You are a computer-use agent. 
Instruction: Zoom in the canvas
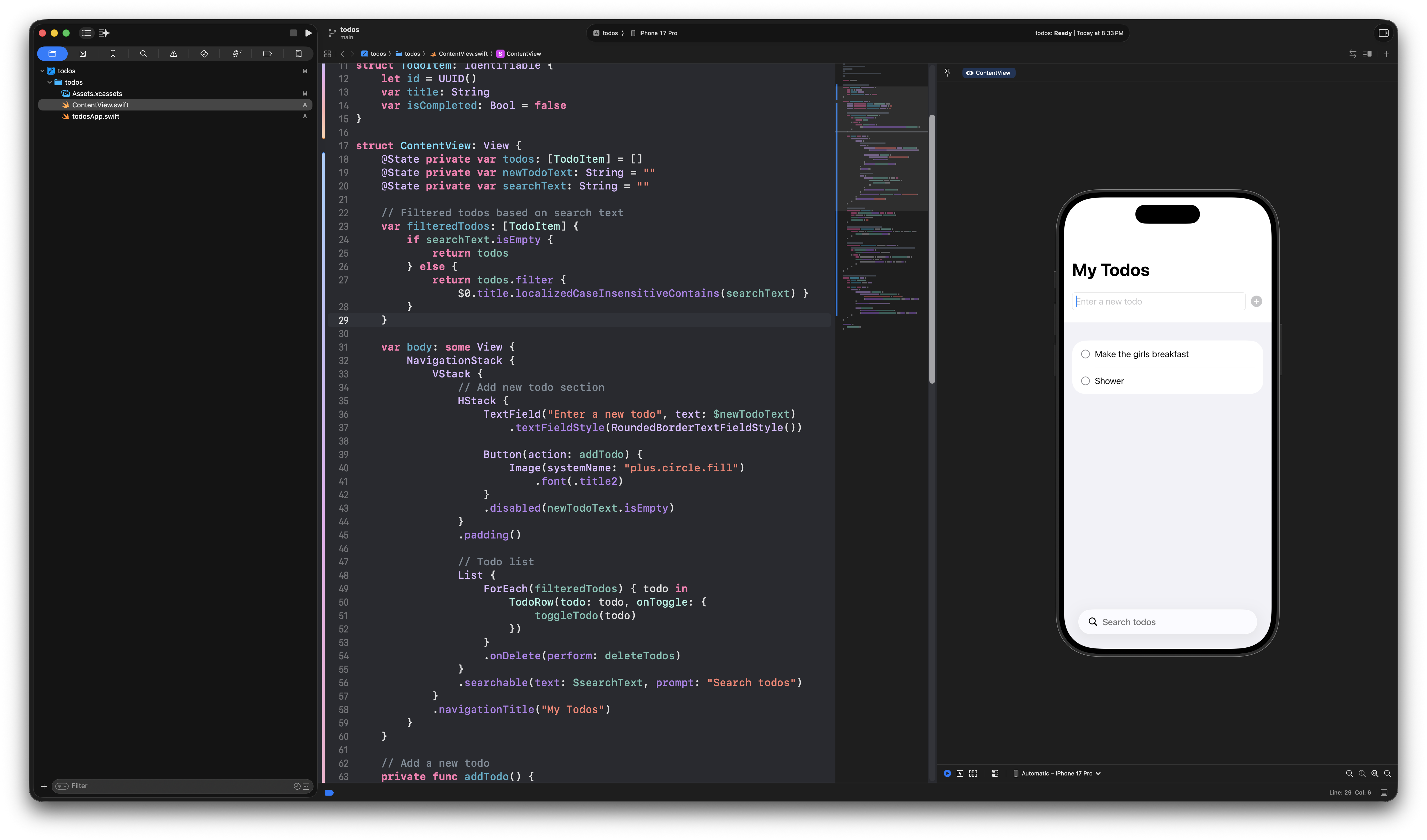1387,774
